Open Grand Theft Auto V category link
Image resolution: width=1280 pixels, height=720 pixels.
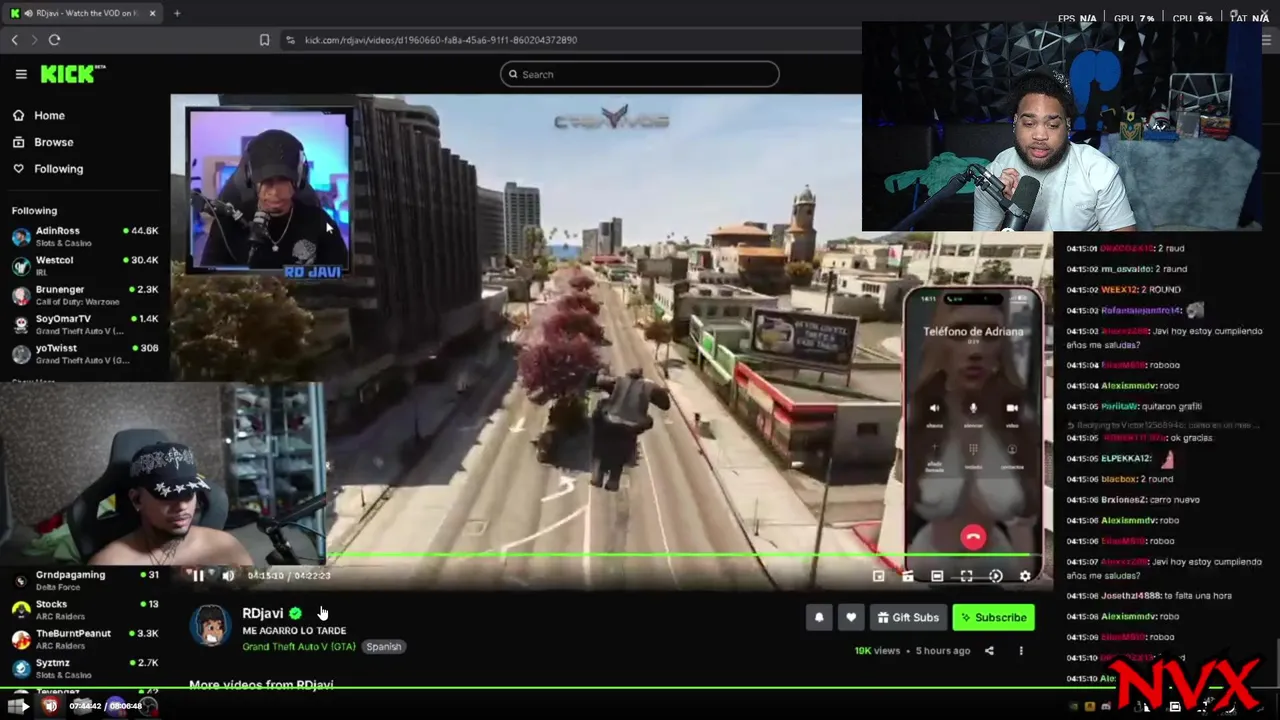point(298,647)
